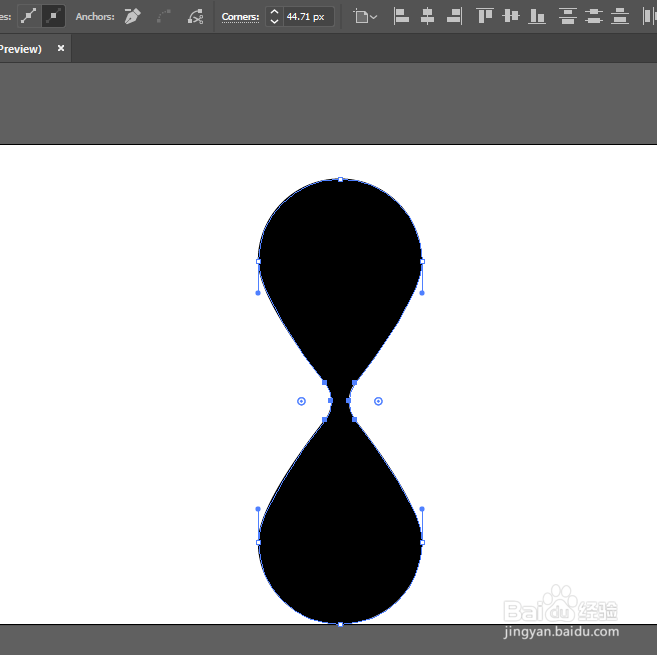The image size is (657, 655).
Task: Select the neck's lower-right selected anchor point
Action: tap(354, 419)
